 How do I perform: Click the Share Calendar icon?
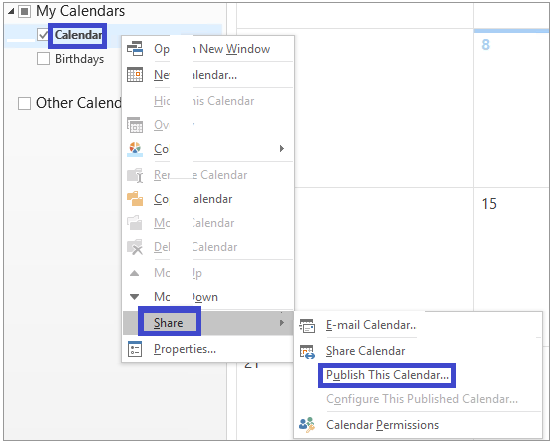click(x=307, y=351)
